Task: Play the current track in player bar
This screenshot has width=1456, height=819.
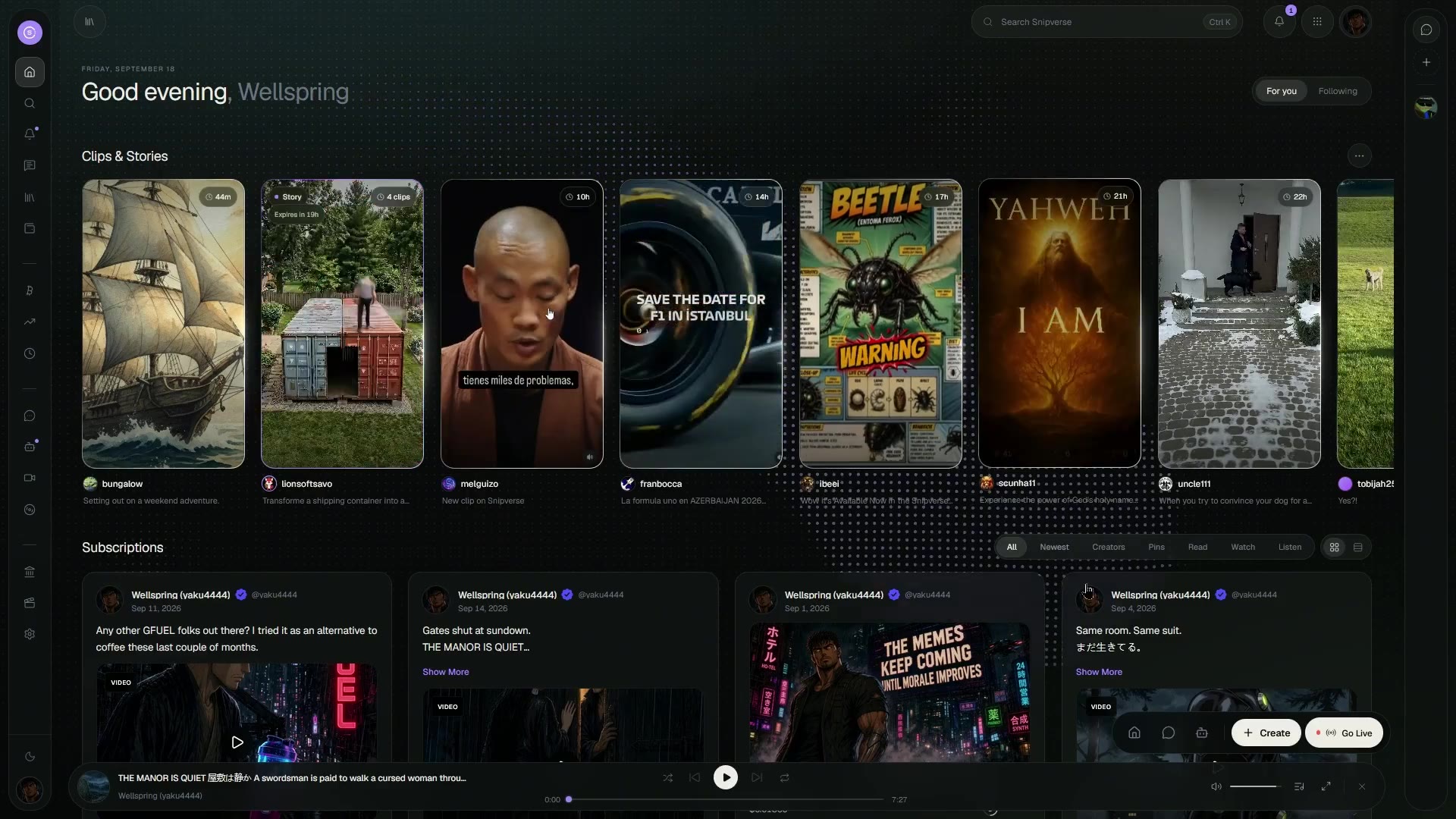Action: pyautogui.click(x=726, y=777)
